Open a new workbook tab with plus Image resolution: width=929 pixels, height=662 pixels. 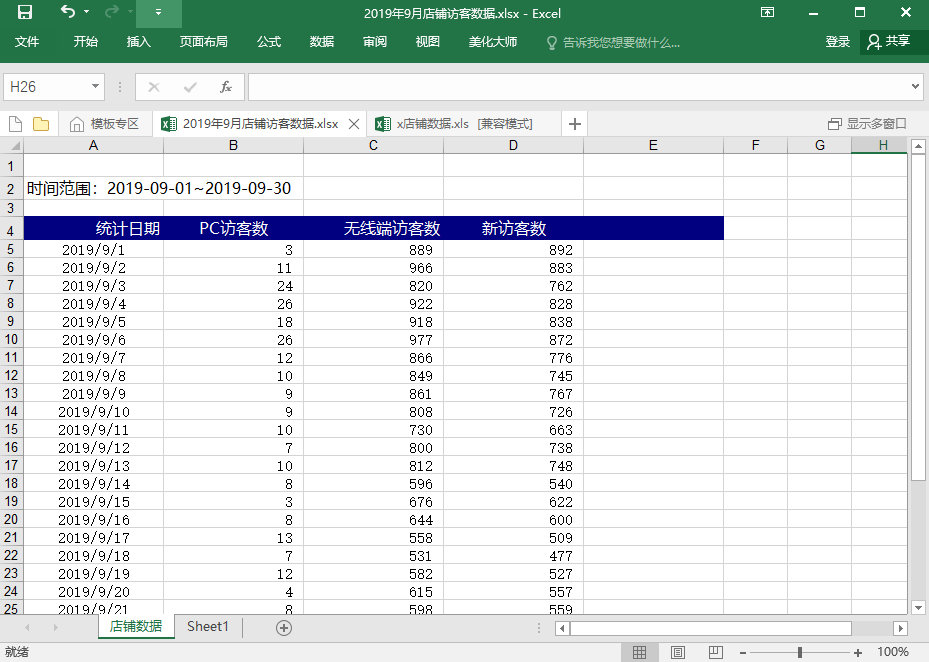(x=575, y=124)
